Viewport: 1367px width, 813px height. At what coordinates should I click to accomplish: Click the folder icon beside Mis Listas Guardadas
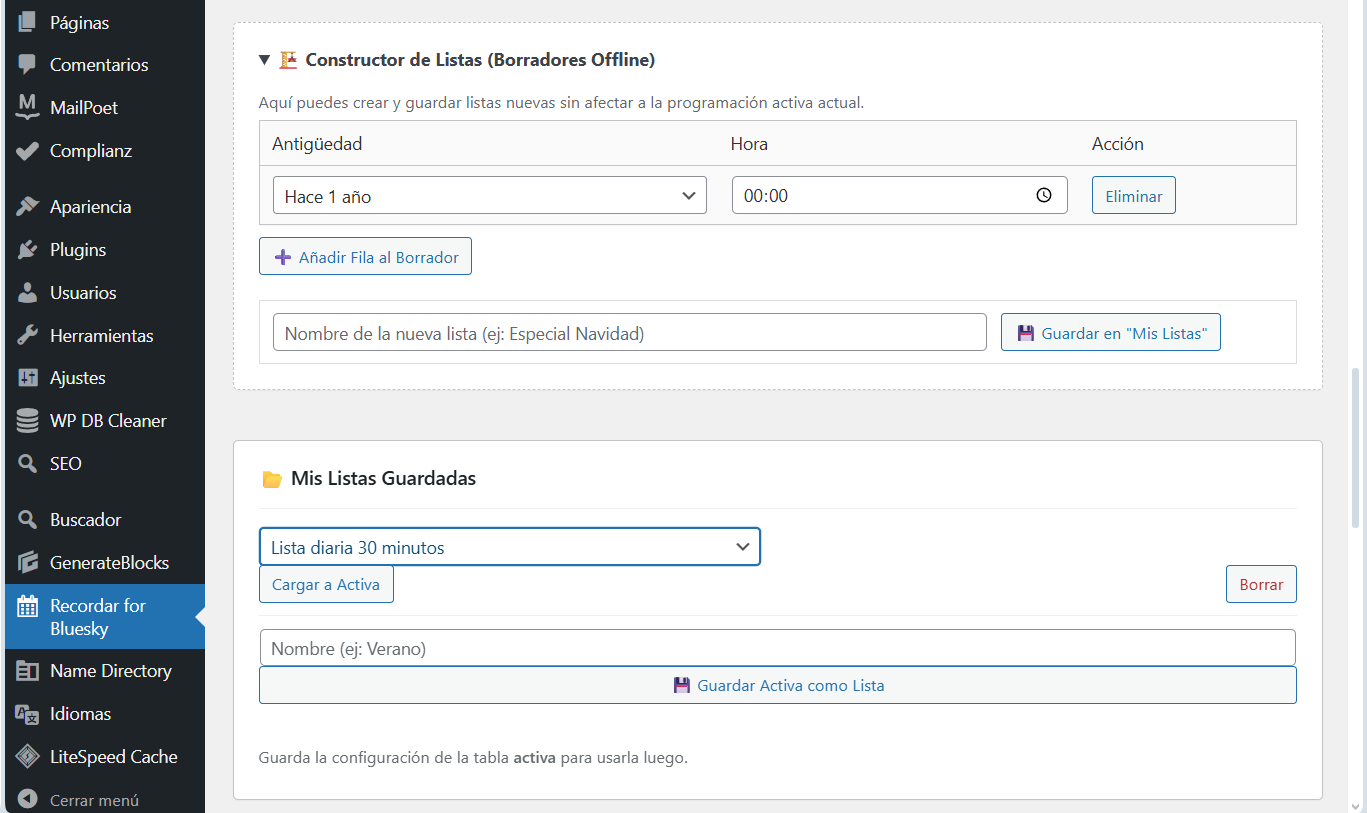click(272, 478)
